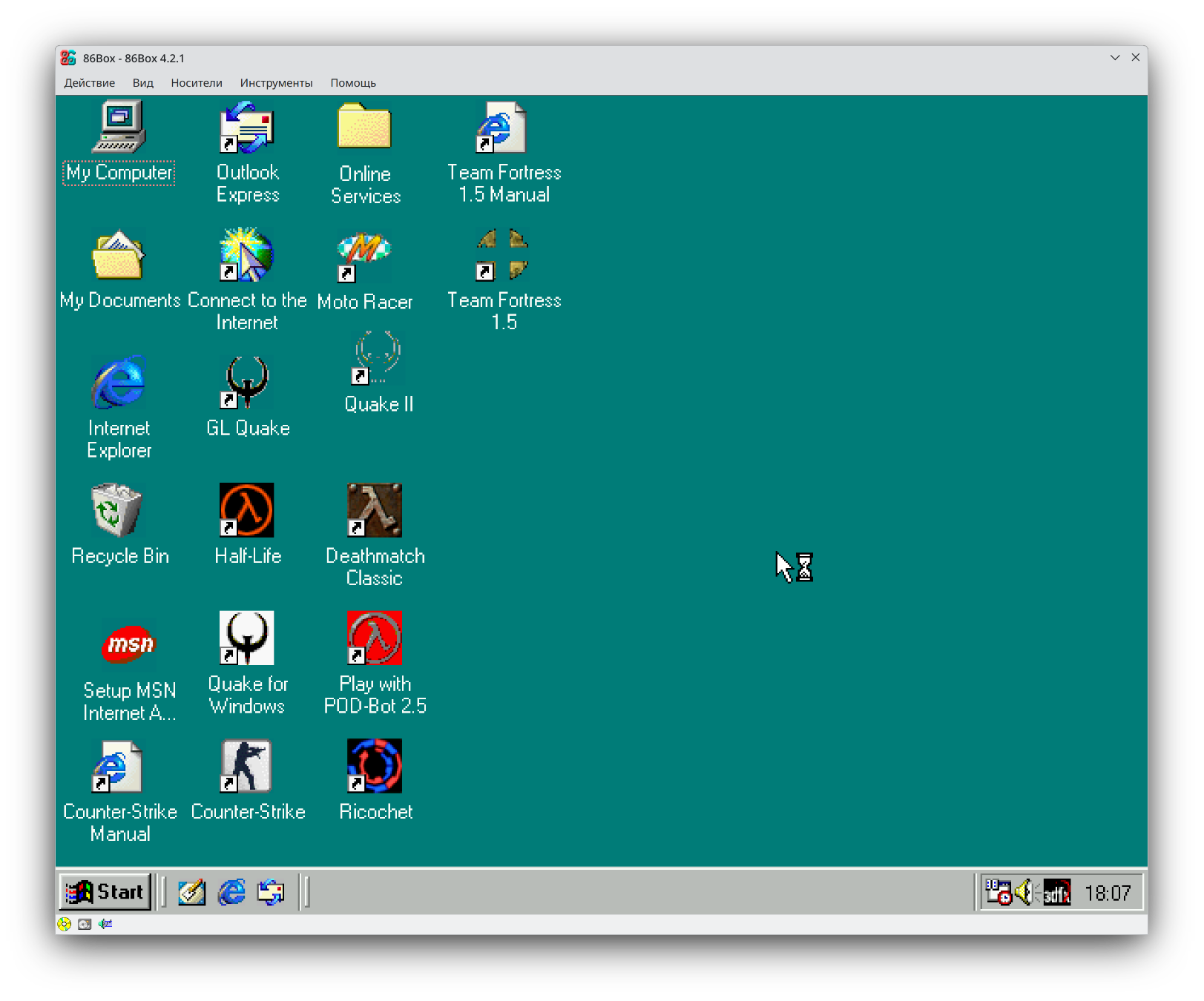Launch Internet Explorer from Quick Launch bar
The height and width of the screenshot is (1001, 1204).
click(x=231, y=892)
